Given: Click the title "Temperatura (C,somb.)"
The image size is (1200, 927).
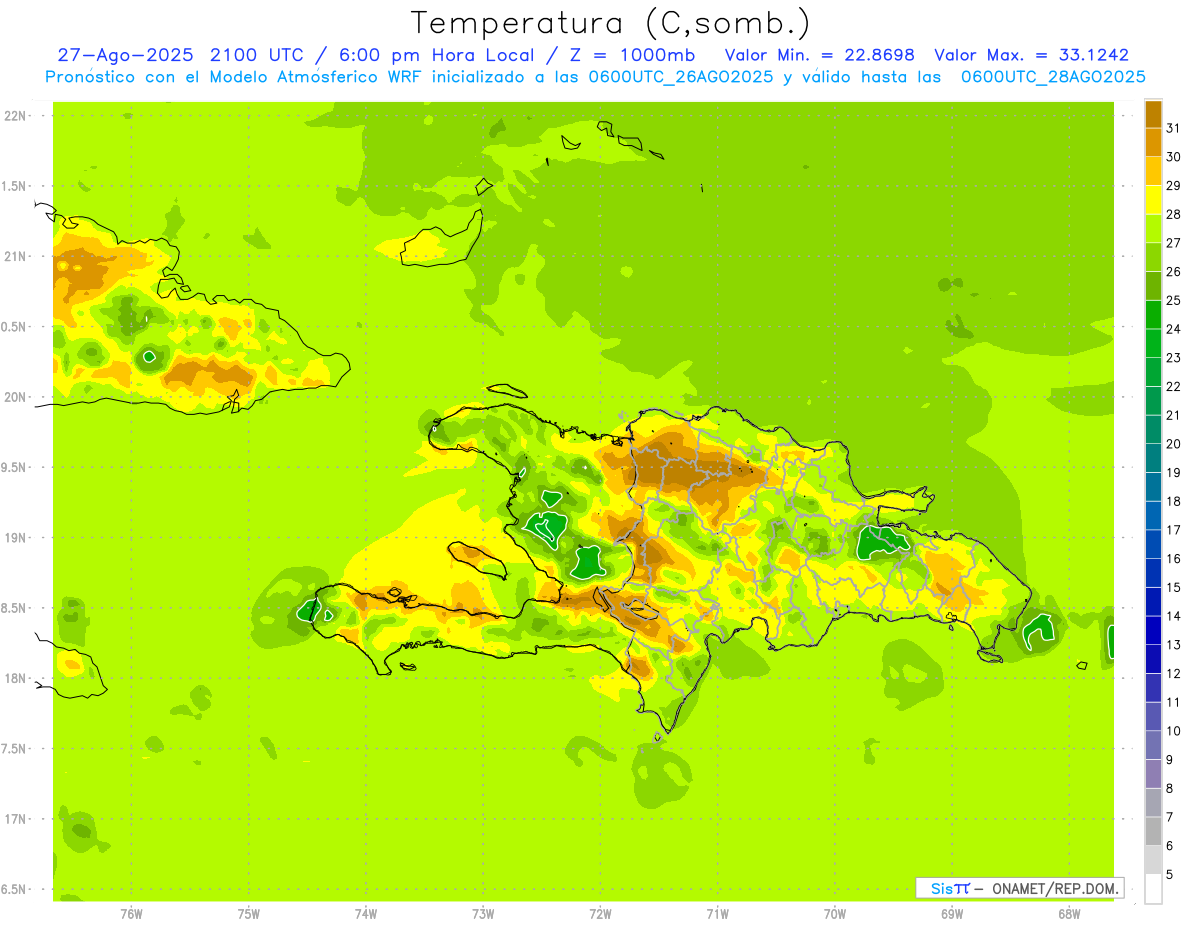Looking at the screenshot, I should click(611, 23).
